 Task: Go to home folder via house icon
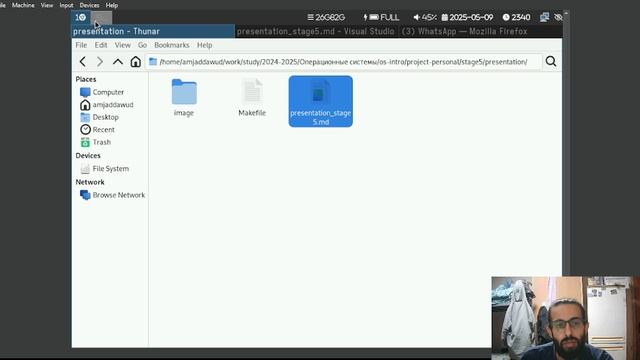(136, 62)
